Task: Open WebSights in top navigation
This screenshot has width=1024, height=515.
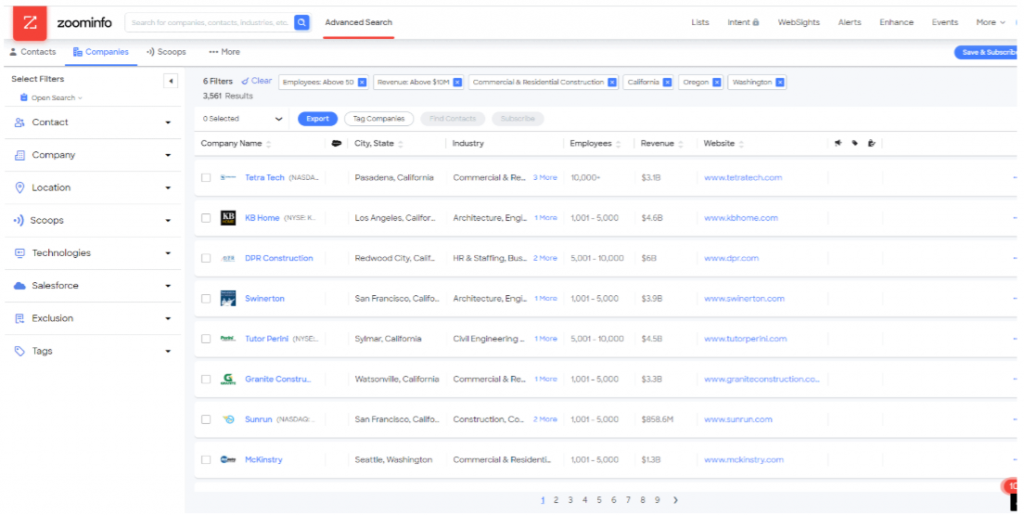Action: click(798, 22)
